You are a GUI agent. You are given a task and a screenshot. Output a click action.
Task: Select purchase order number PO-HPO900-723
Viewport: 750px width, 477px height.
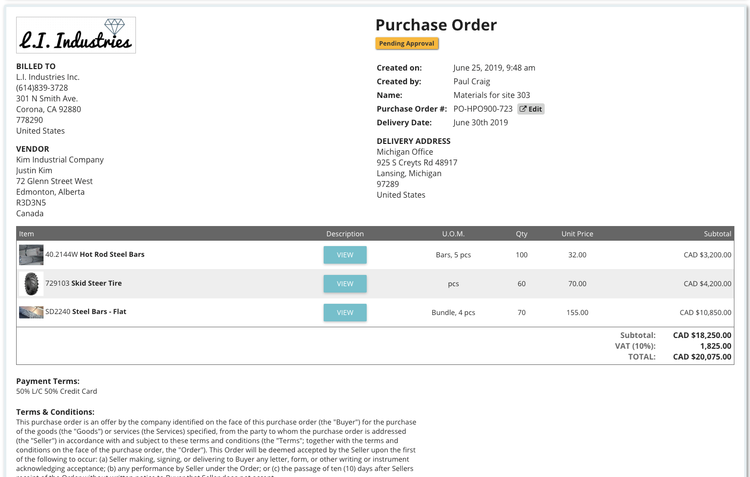tap(483, 109)
